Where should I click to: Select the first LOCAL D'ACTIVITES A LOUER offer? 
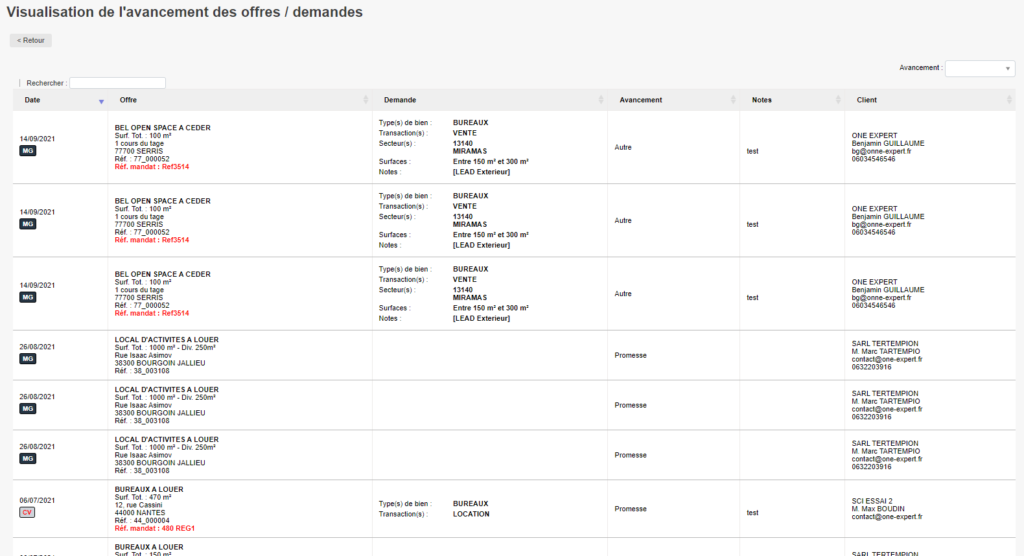166,339
